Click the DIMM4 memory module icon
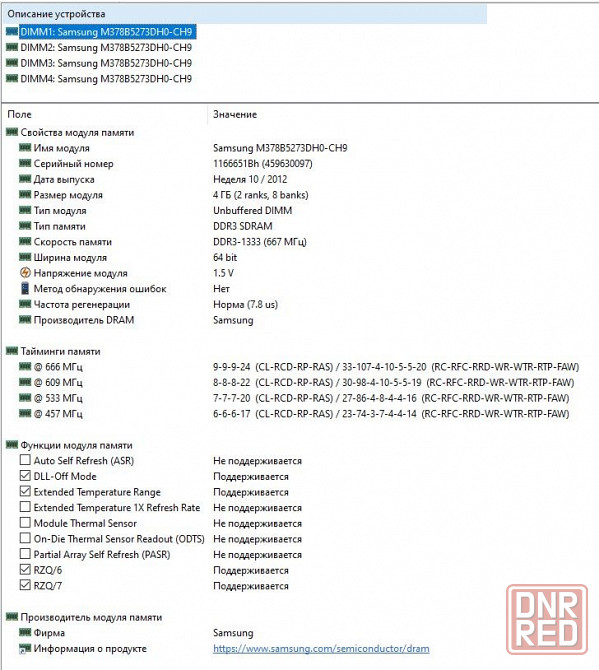Image resolution: width=599 pixels, height=670 pixels. [12, 78]
